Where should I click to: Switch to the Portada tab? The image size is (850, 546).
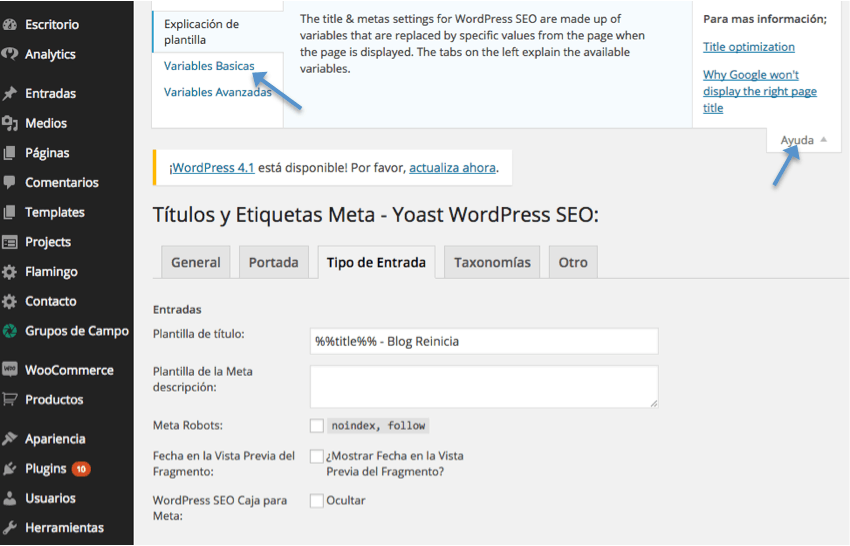point(273,262)
